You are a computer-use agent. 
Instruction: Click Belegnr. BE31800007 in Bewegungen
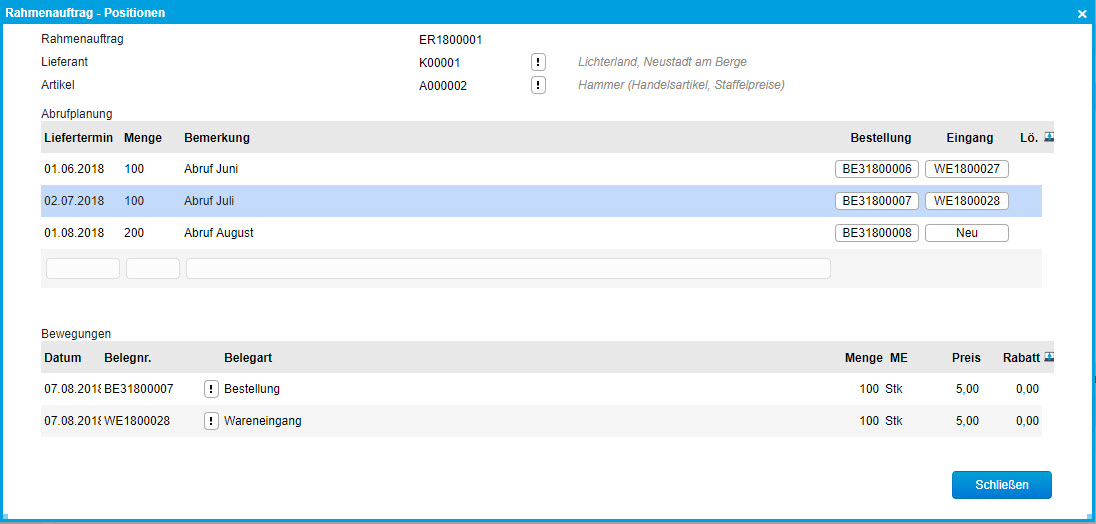pyautogui.click(x=139, y=389)
